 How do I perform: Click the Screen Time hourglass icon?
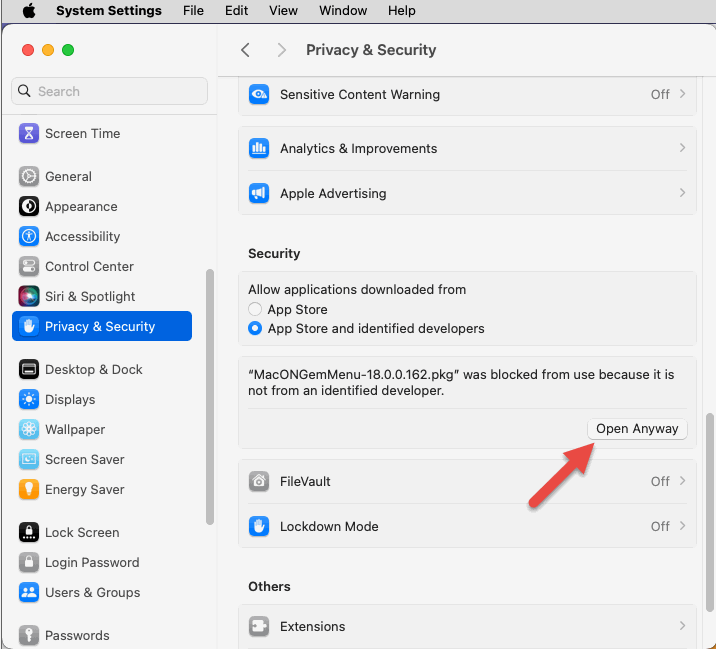coord(29,133)
